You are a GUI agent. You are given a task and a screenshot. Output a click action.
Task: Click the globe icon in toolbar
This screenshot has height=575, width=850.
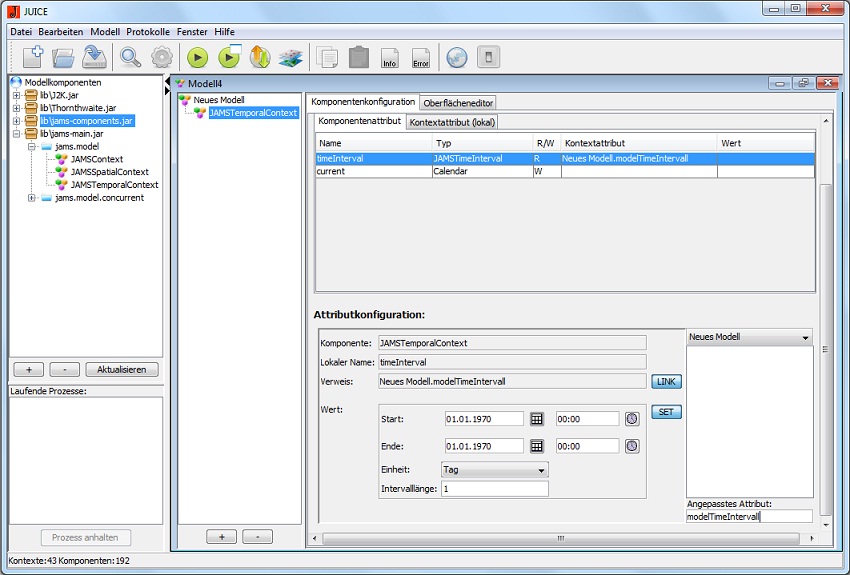[456, 58]
